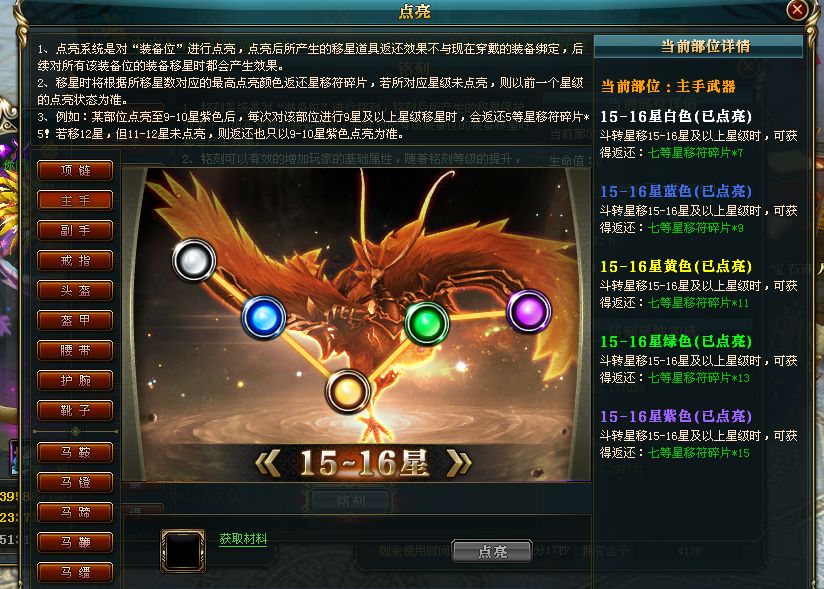The image size is (824, 589).
Task: Click the green star orb
Action: [x=427, y=323]
